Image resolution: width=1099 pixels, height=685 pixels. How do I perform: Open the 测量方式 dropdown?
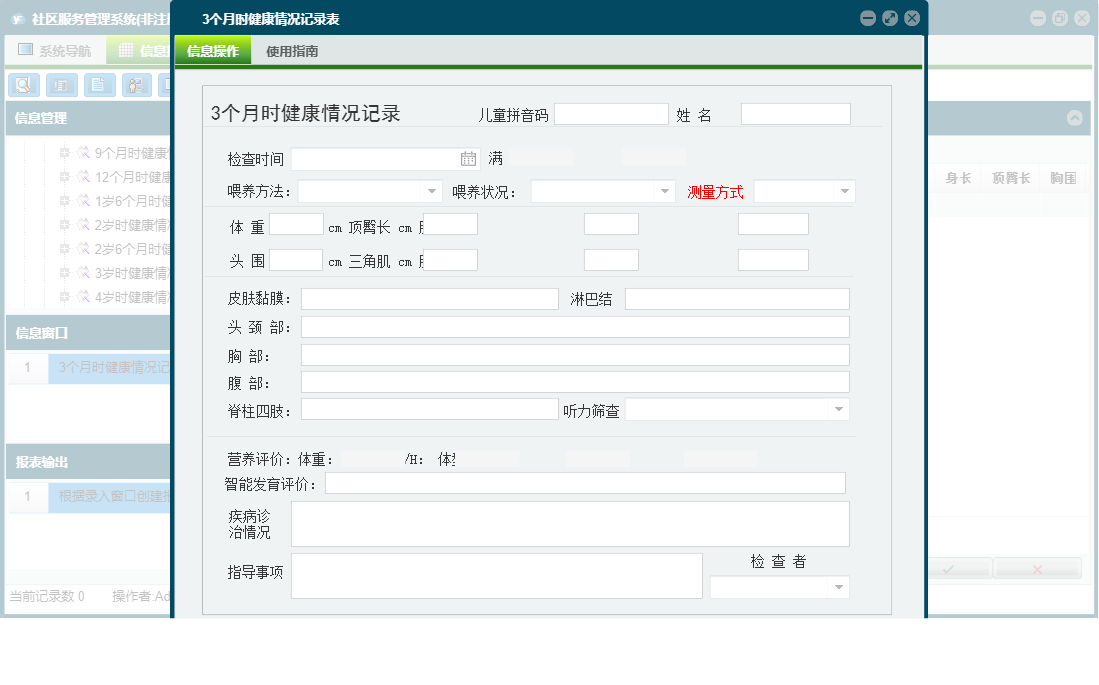pos(845,191)
